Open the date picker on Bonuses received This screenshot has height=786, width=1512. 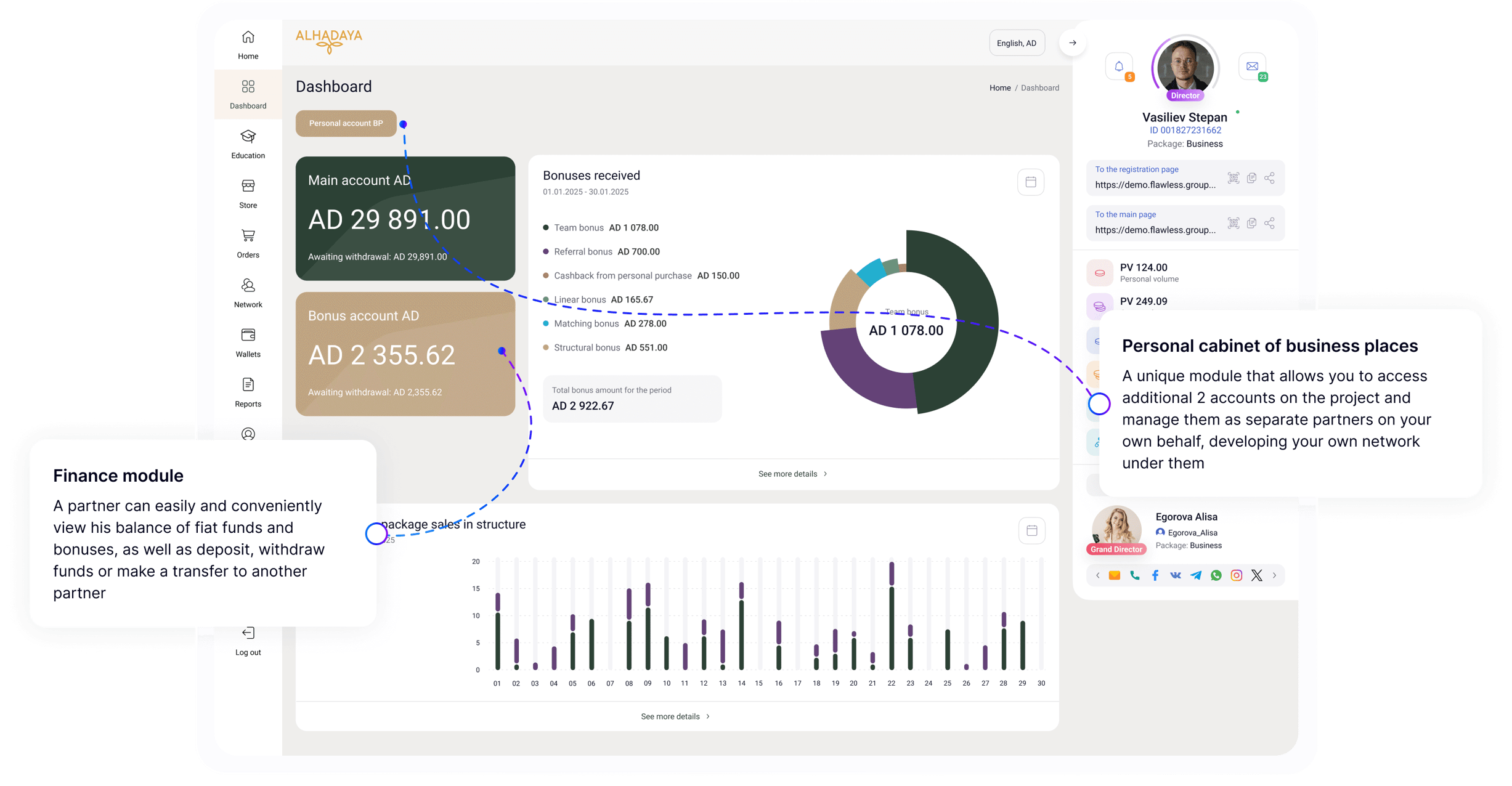(1030, 182)
